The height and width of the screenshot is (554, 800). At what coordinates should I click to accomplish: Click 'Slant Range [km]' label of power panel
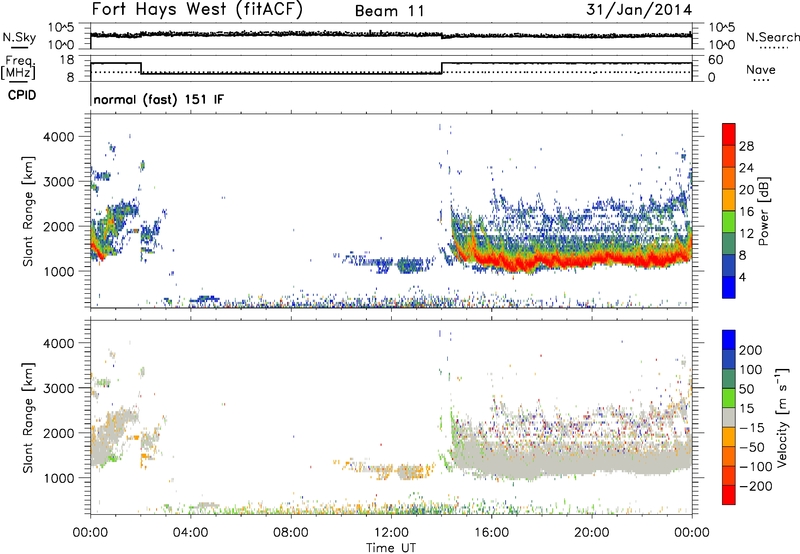pos(28,211)
